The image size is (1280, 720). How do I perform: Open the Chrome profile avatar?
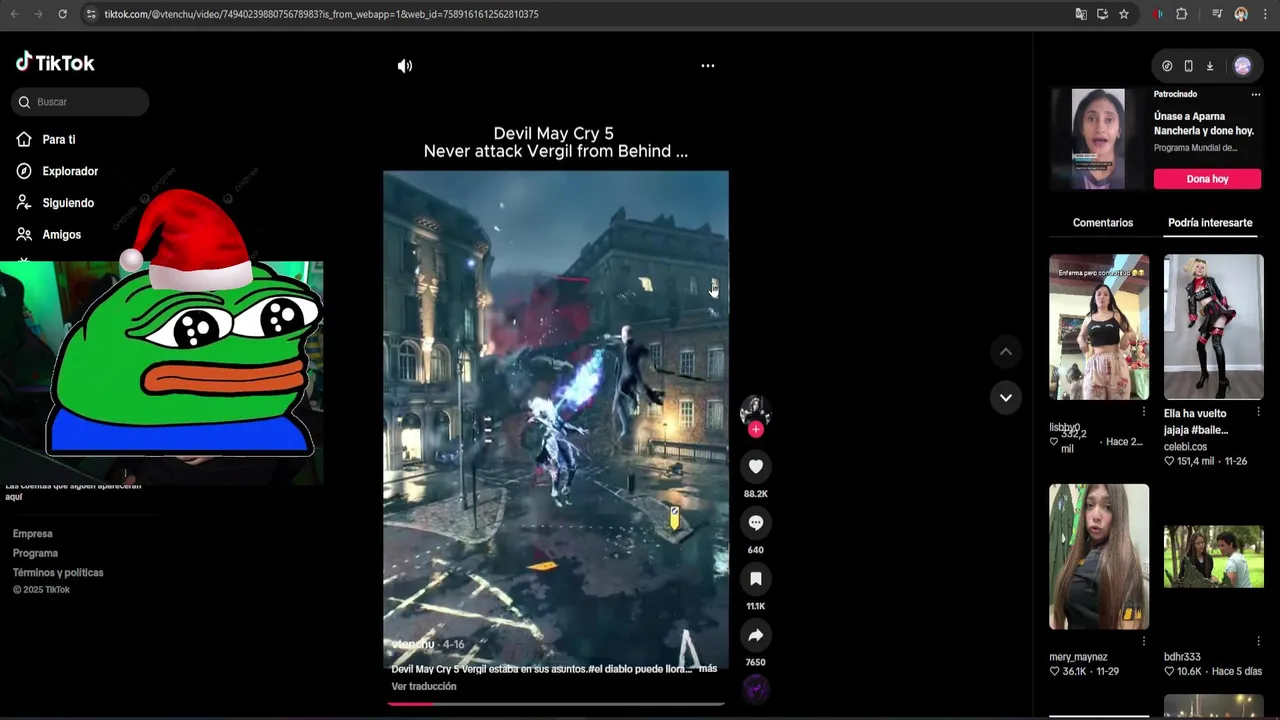point(1241,14)
